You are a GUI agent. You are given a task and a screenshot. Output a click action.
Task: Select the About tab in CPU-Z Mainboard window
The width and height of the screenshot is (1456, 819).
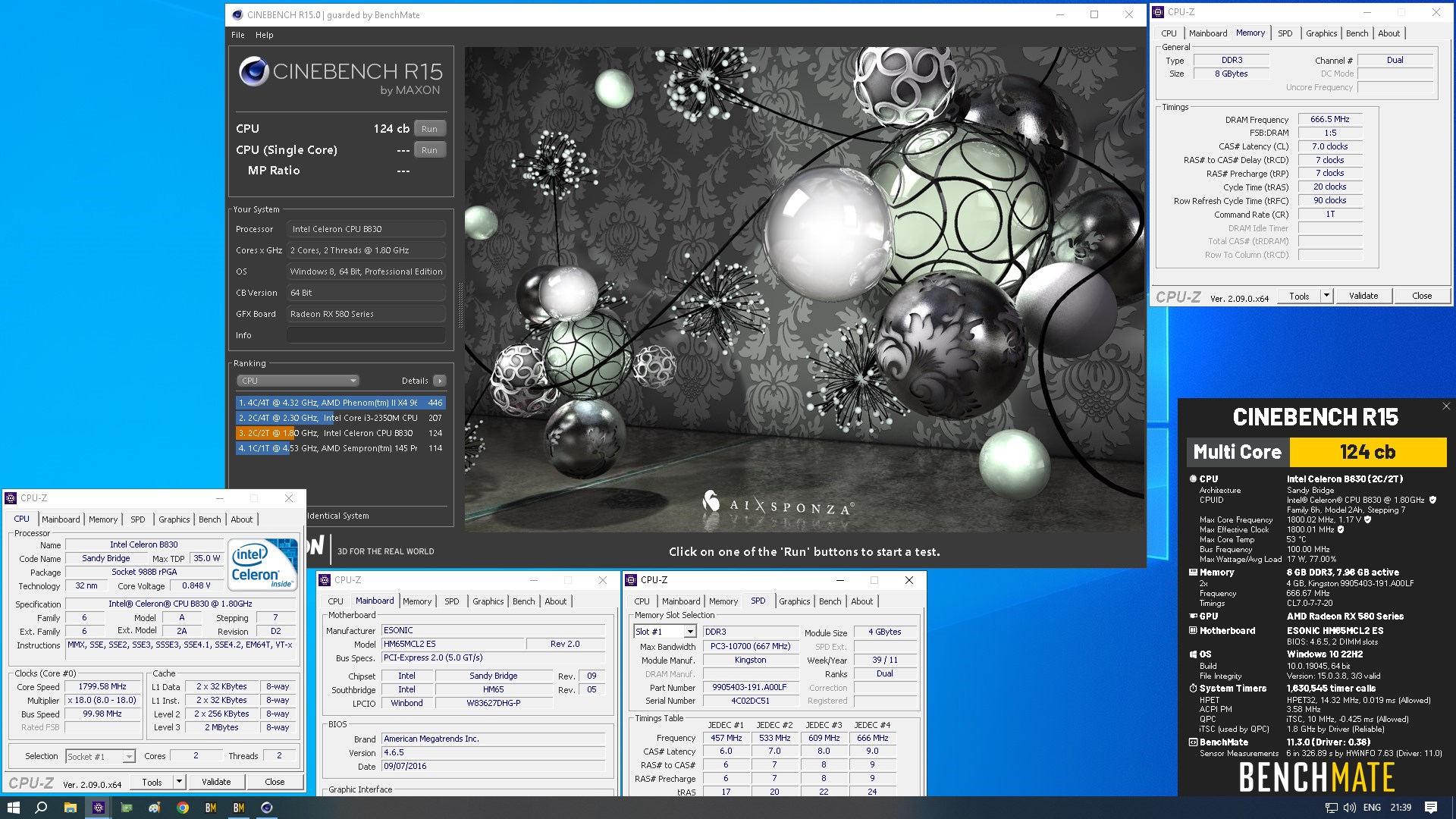pos(555,601)
